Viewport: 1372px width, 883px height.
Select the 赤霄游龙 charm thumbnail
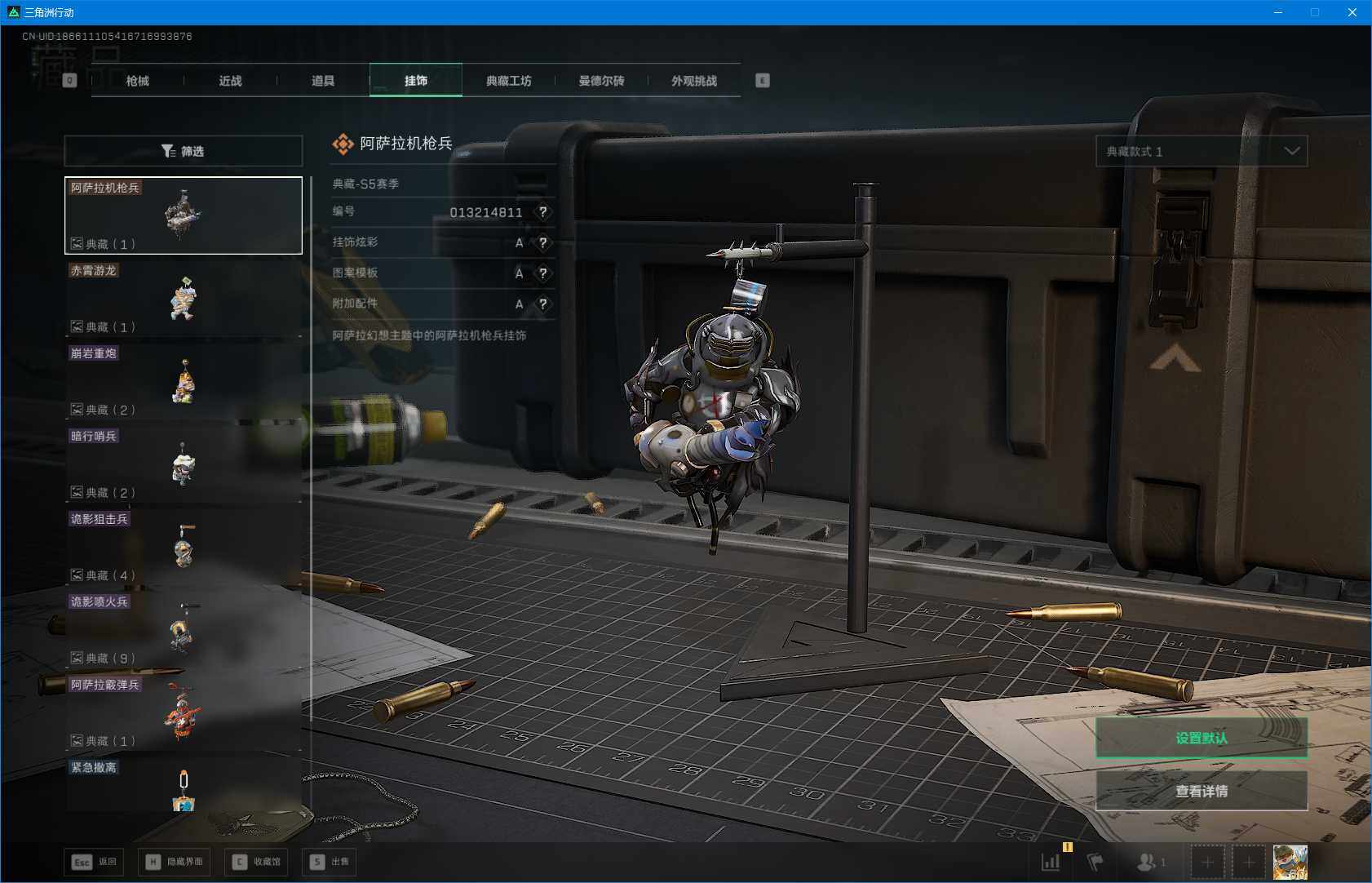tap(184, 299)
